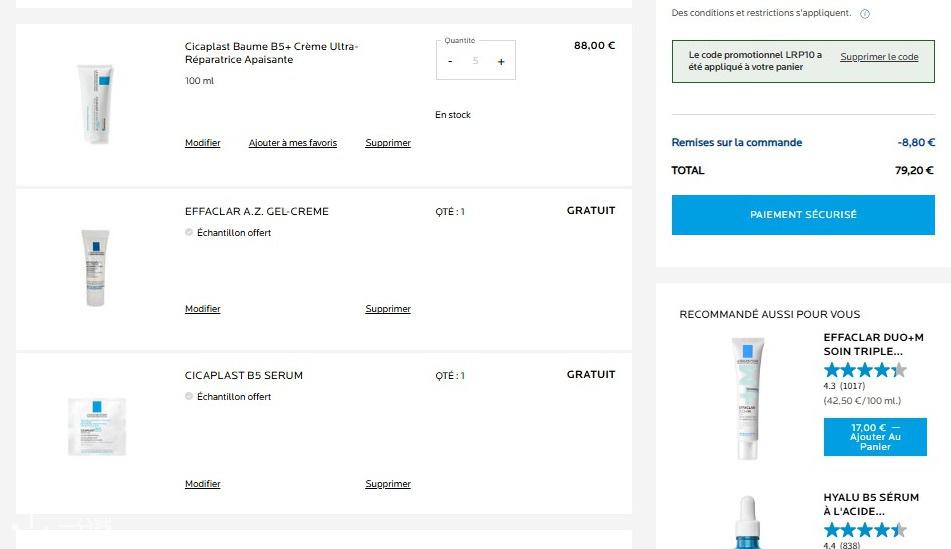Screen dimensions: 951x549
Task: Click QTÉ : 1 for Cicaplast B5 Serum
Action: coord(450,376)
